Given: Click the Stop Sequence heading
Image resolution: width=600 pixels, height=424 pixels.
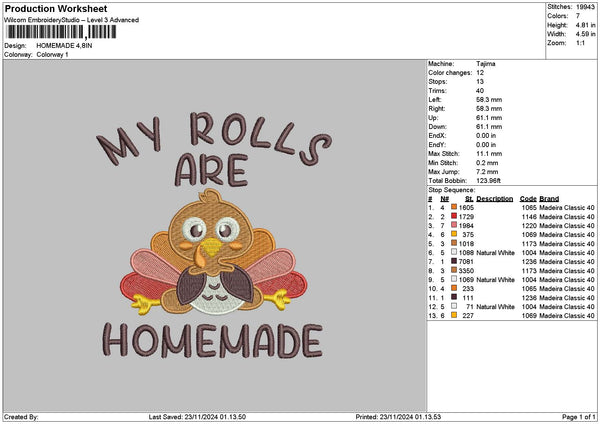Looking at the screenshot, I should tap(452, 190).
